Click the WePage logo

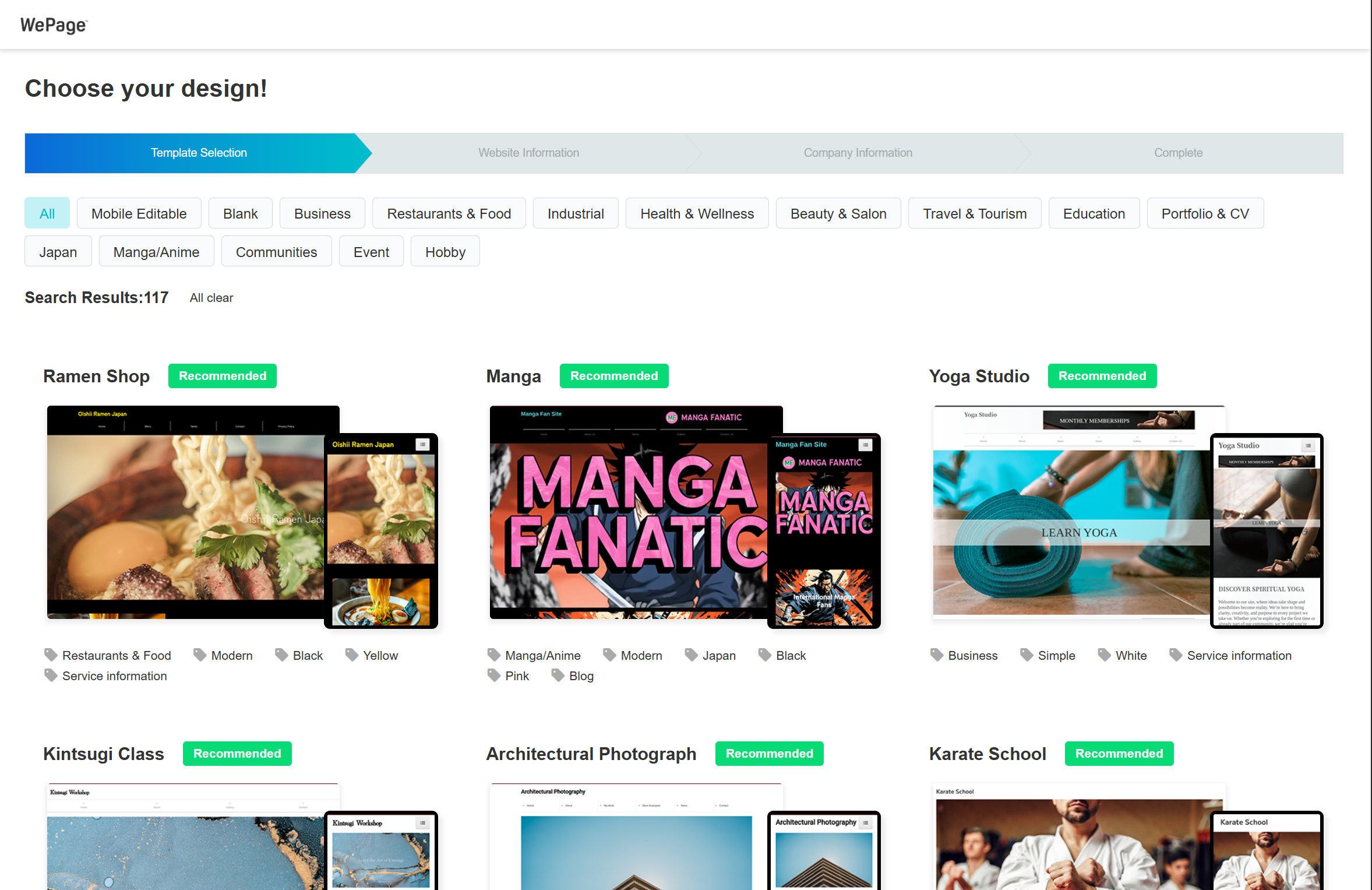(x=54, y=25)
